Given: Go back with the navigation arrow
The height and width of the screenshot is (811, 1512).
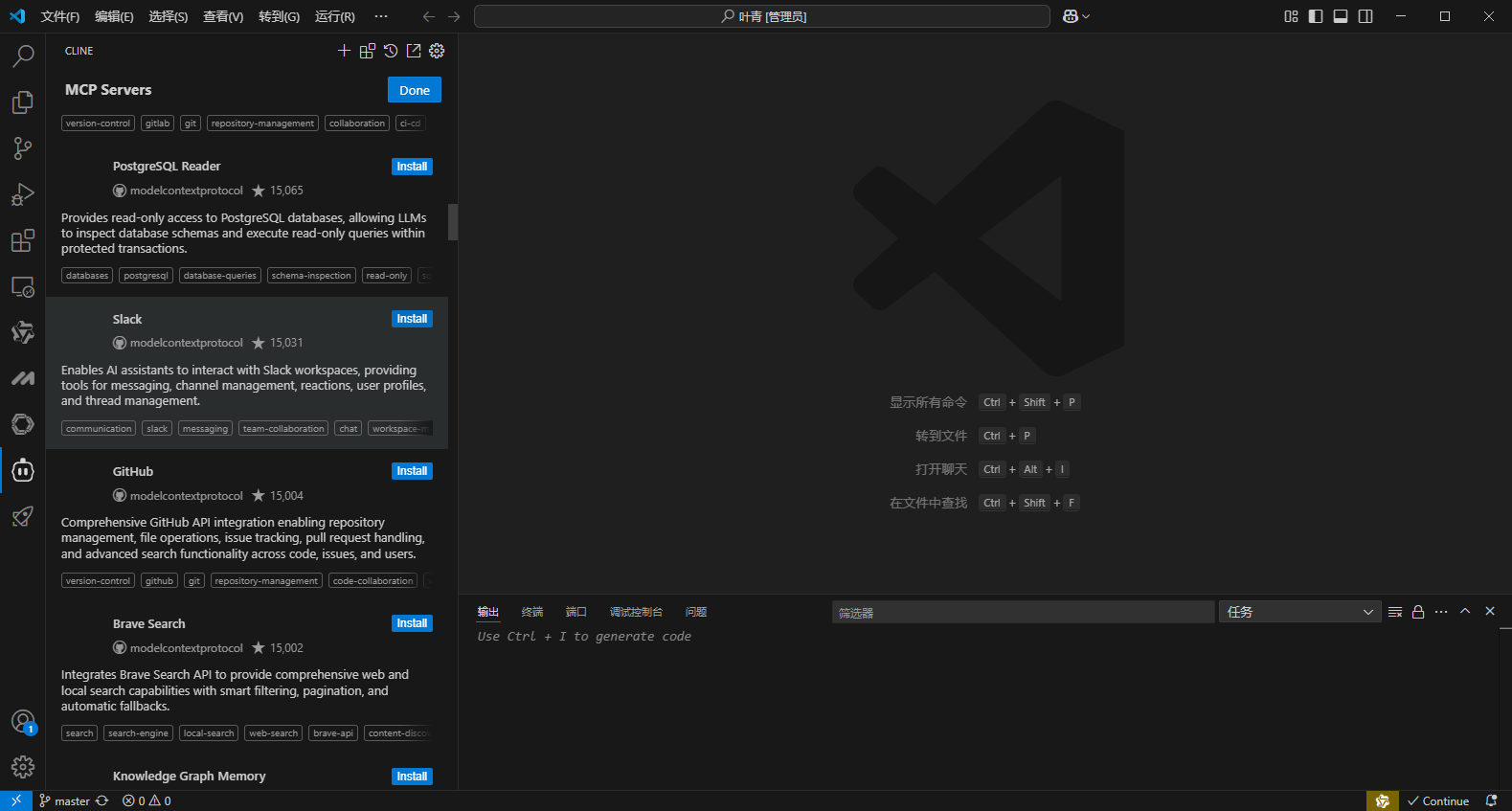Looking at the screenshot, I should click(x=429, y=16).
